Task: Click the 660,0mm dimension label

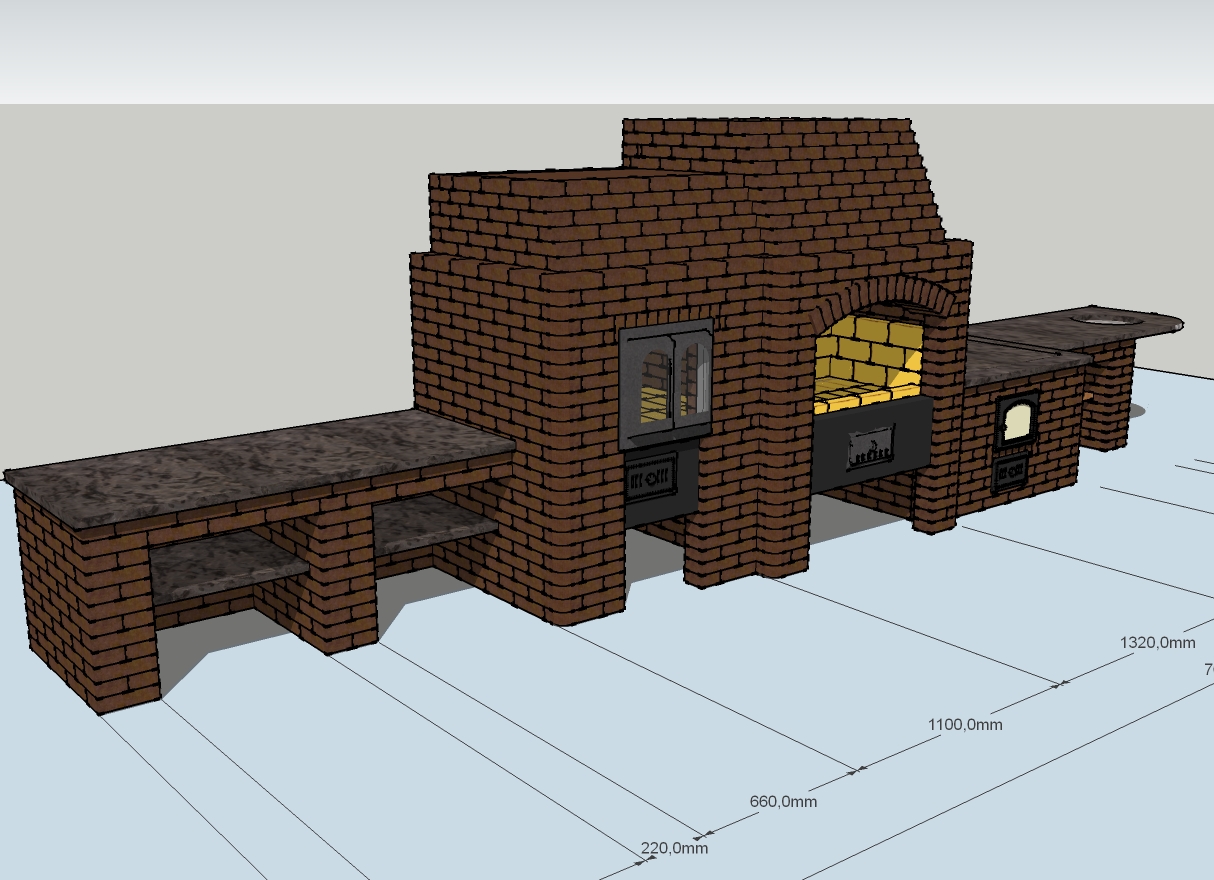Action: click(x=783, y=801)
